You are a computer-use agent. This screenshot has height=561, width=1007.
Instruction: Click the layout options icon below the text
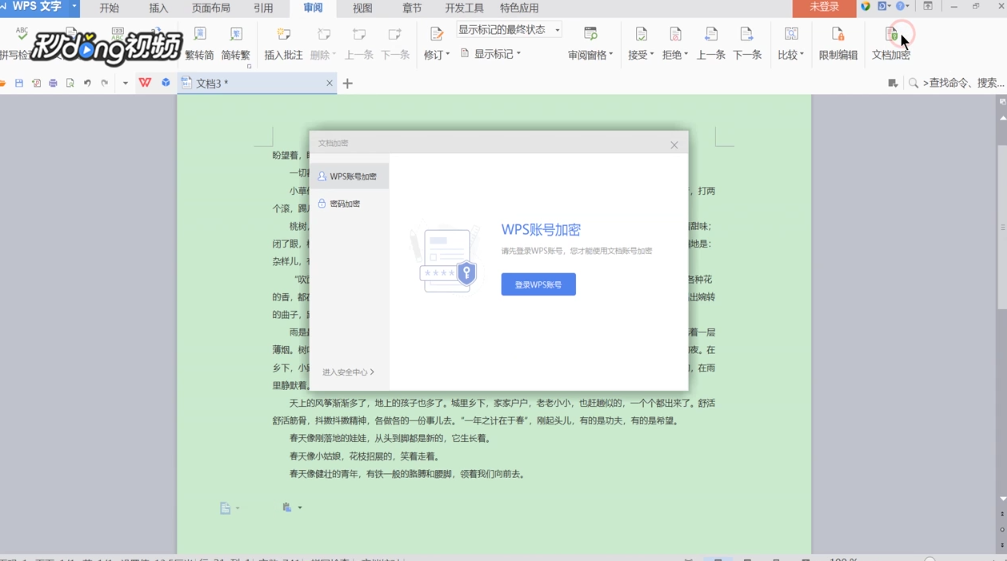click(226, 508)
